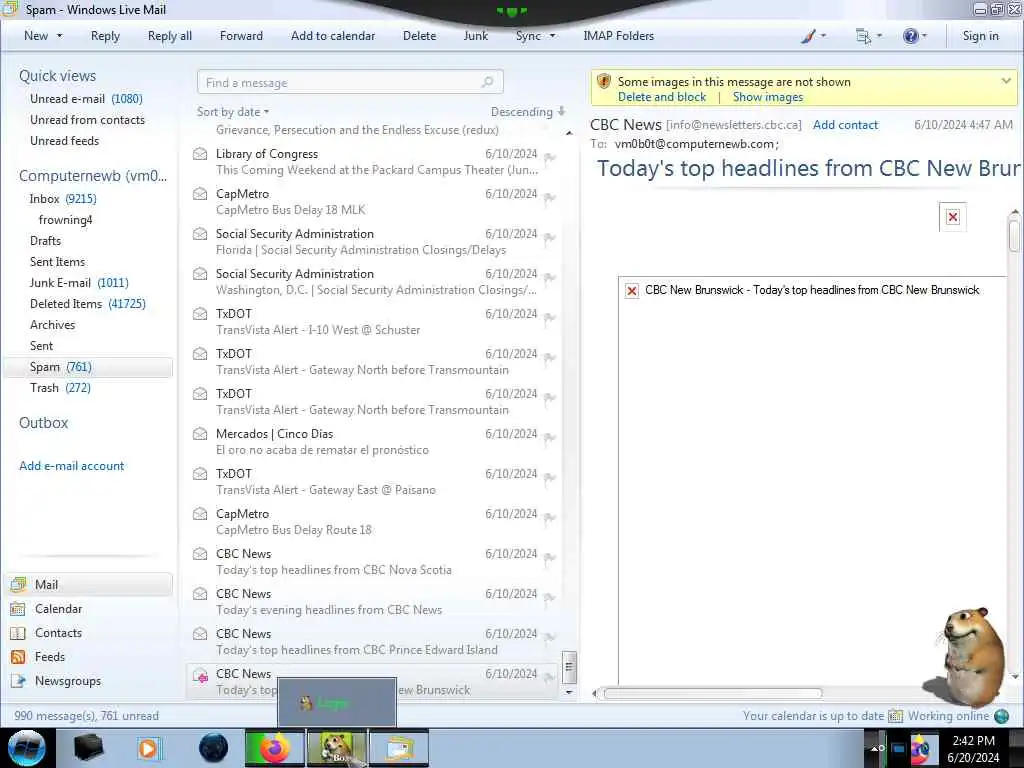Click the paintbrush colorizer icon
Viewport: 1024px width, 768px height.
[x=808, y=36]
